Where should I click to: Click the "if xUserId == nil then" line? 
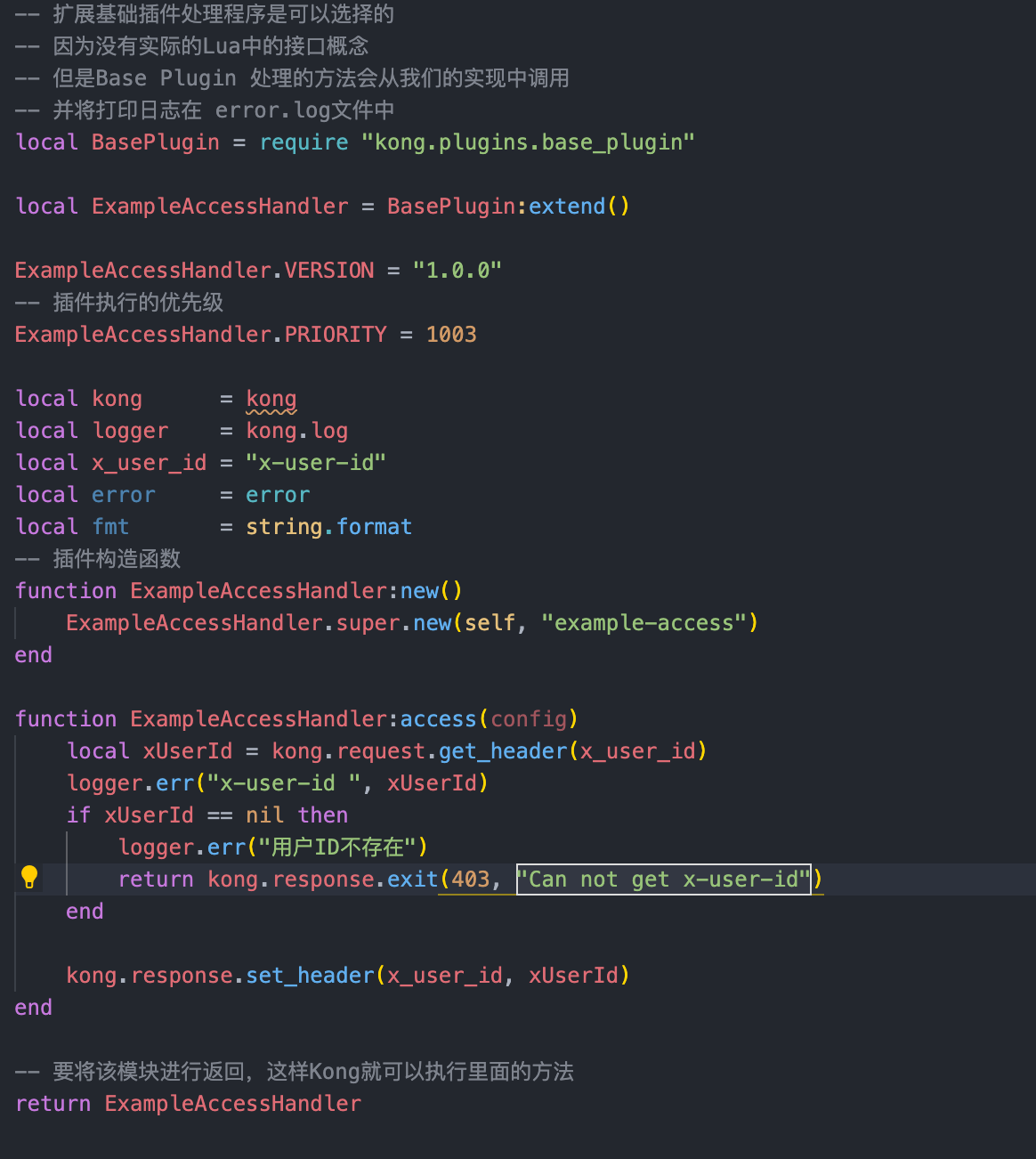pyautogui.click(x=207, y=815)
